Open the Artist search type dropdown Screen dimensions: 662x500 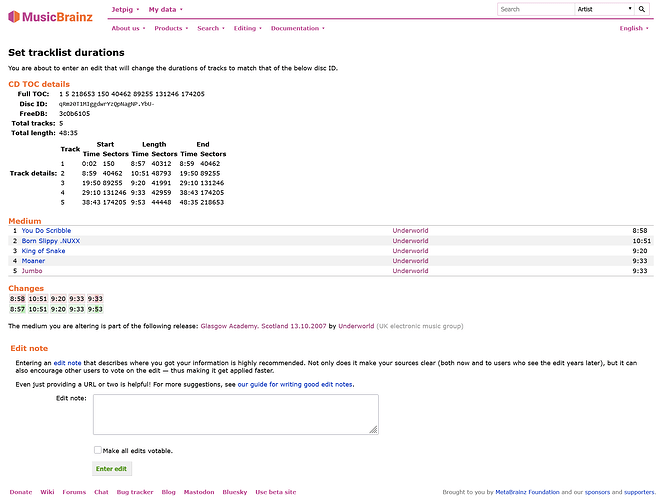pos(605,9)
